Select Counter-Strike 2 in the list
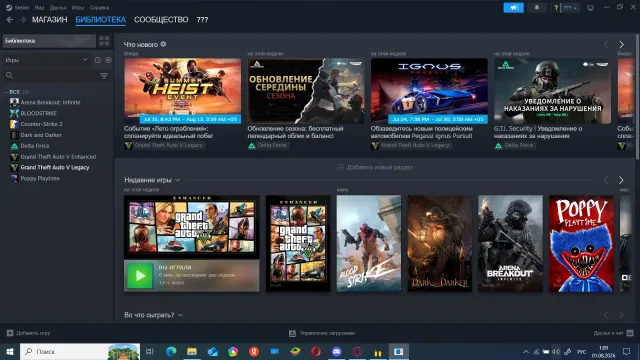Image resolution: width=640 pixels, height=360 pixels. click(x=41, y=124)
